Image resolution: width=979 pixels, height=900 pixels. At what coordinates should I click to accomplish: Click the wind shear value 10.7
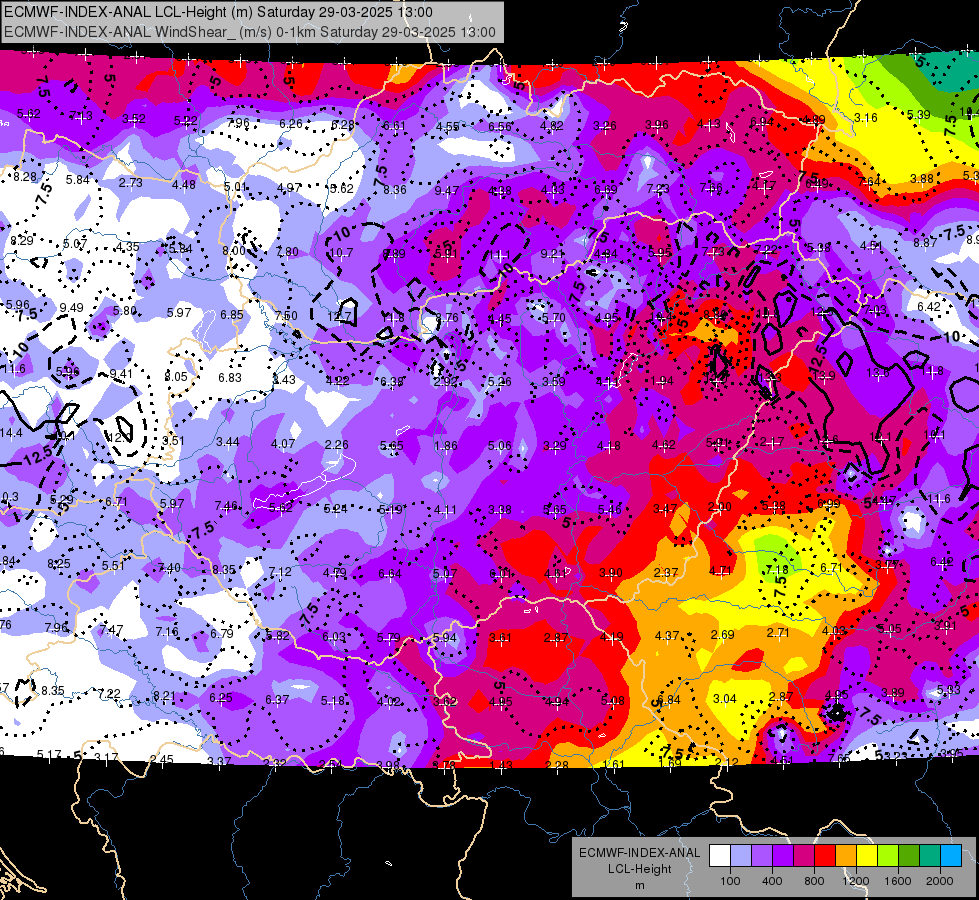[341, 253]
